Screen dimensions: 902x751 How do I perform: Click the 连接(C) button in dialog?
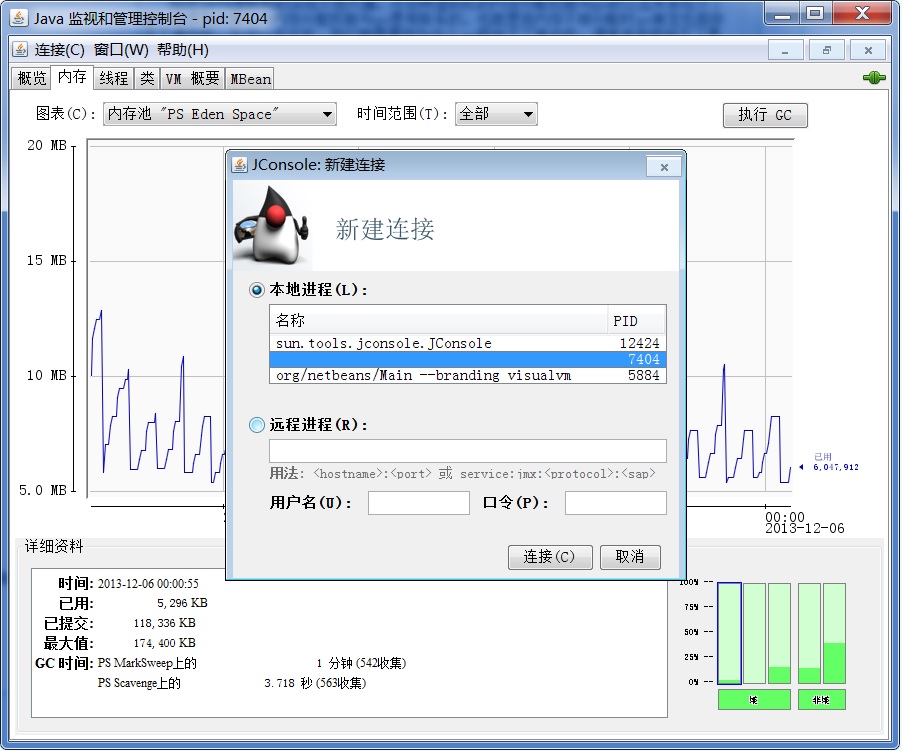tap(550, 557)
